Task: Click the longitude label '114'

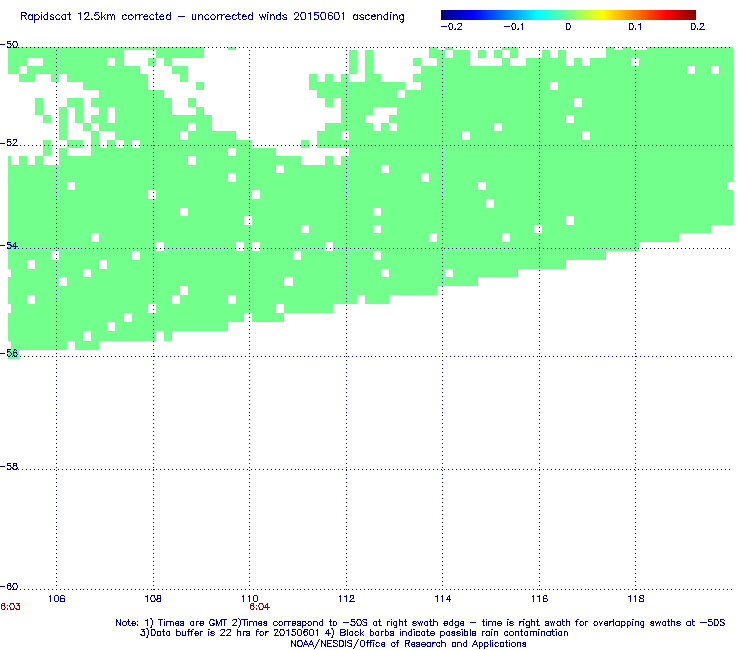Action: [443, 599]
